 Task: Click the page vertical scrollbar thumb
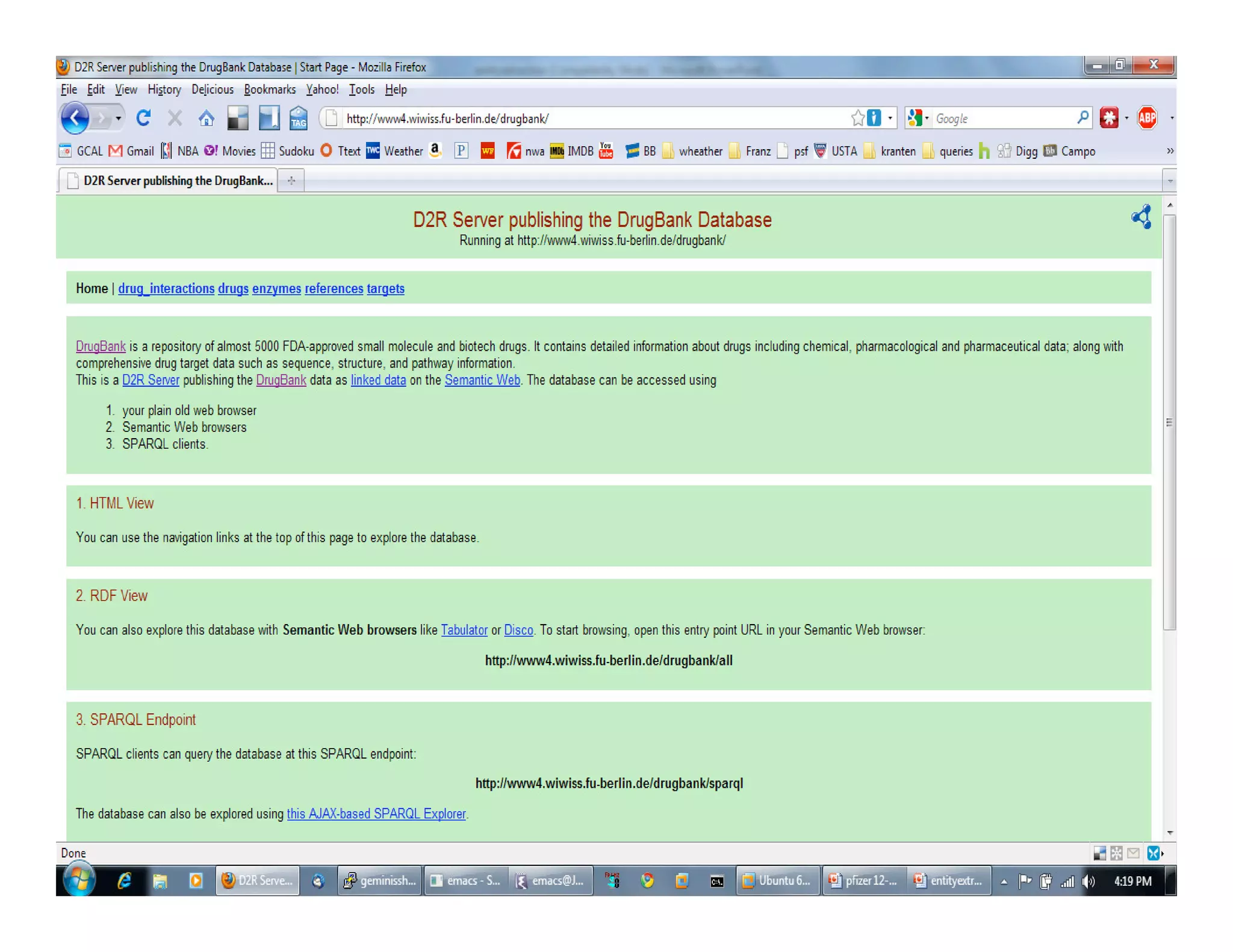[x=1169, y=421]
